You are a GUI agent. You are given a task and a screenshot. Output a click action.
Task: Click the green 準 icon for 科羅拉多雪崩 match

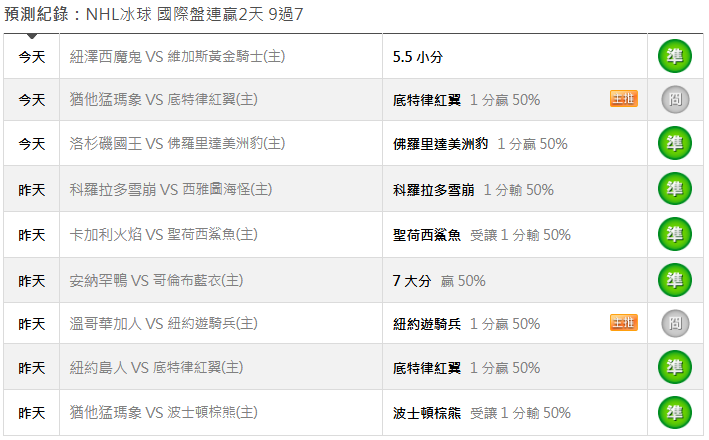(x=674, y=189)
